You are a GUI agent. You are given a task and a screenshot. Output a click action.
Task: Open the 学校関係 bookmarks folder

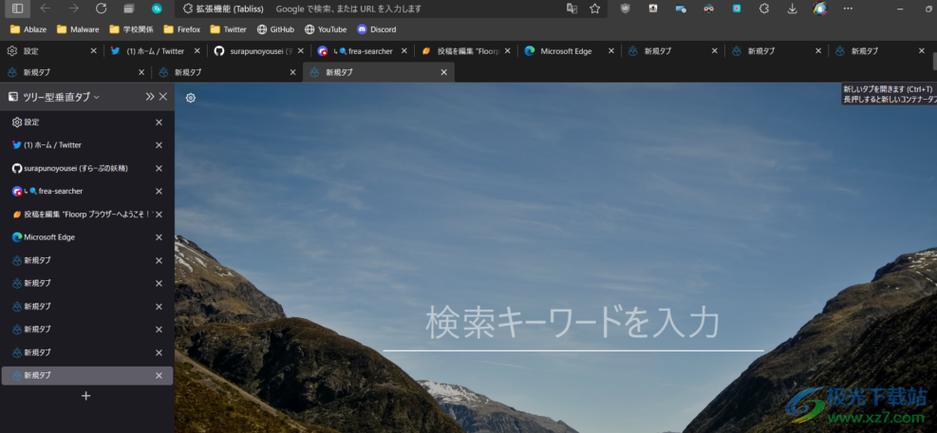click(131, 29)
